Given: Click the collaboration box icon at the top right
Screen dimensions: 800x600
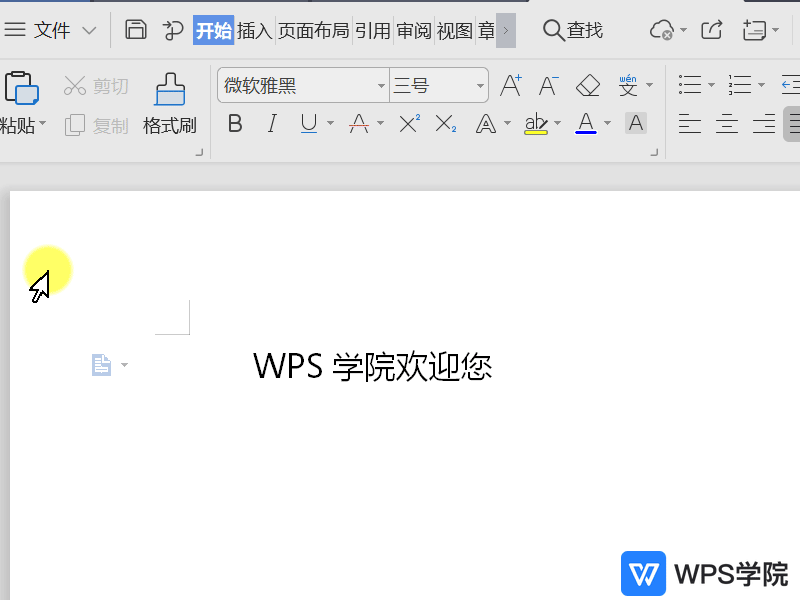Looking at the screenshot, I should point(755,30).
